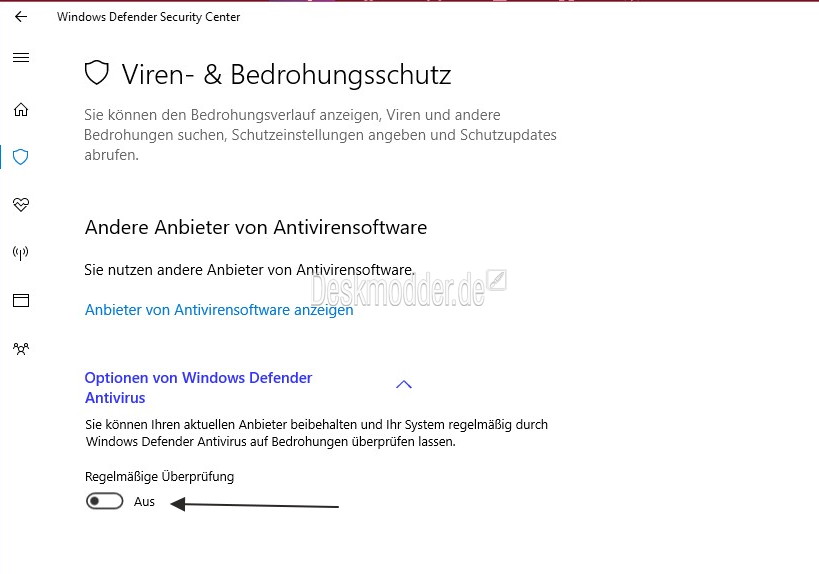Image resolution: width=819 pixels, height=574 pixels.
Task: Open the device health heart icon
Action: pyautogui.click(x=21, y=204)
